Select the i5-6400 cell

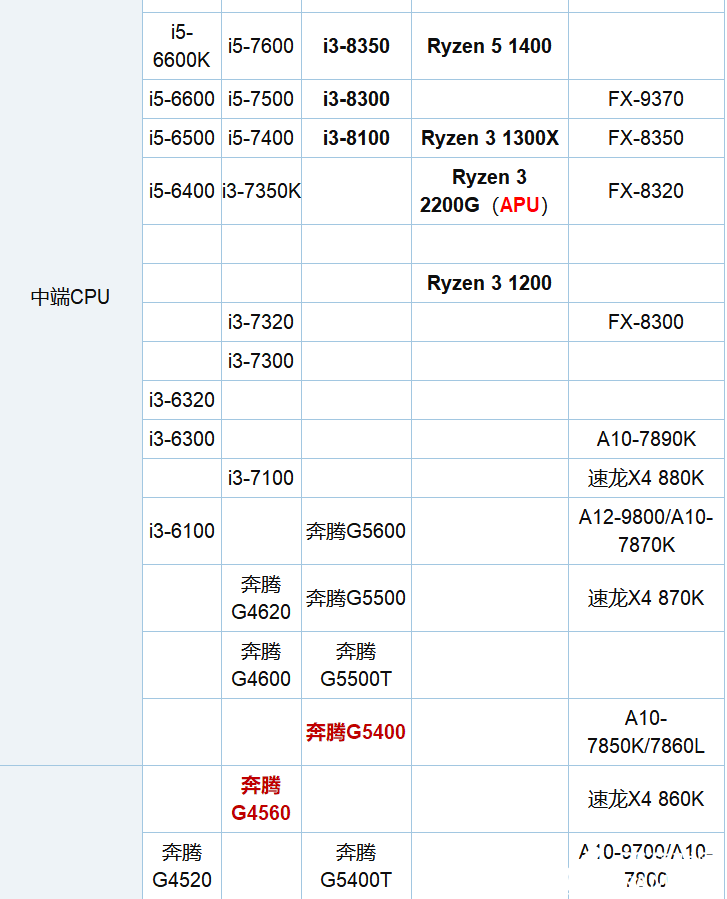tap(182, 191)
